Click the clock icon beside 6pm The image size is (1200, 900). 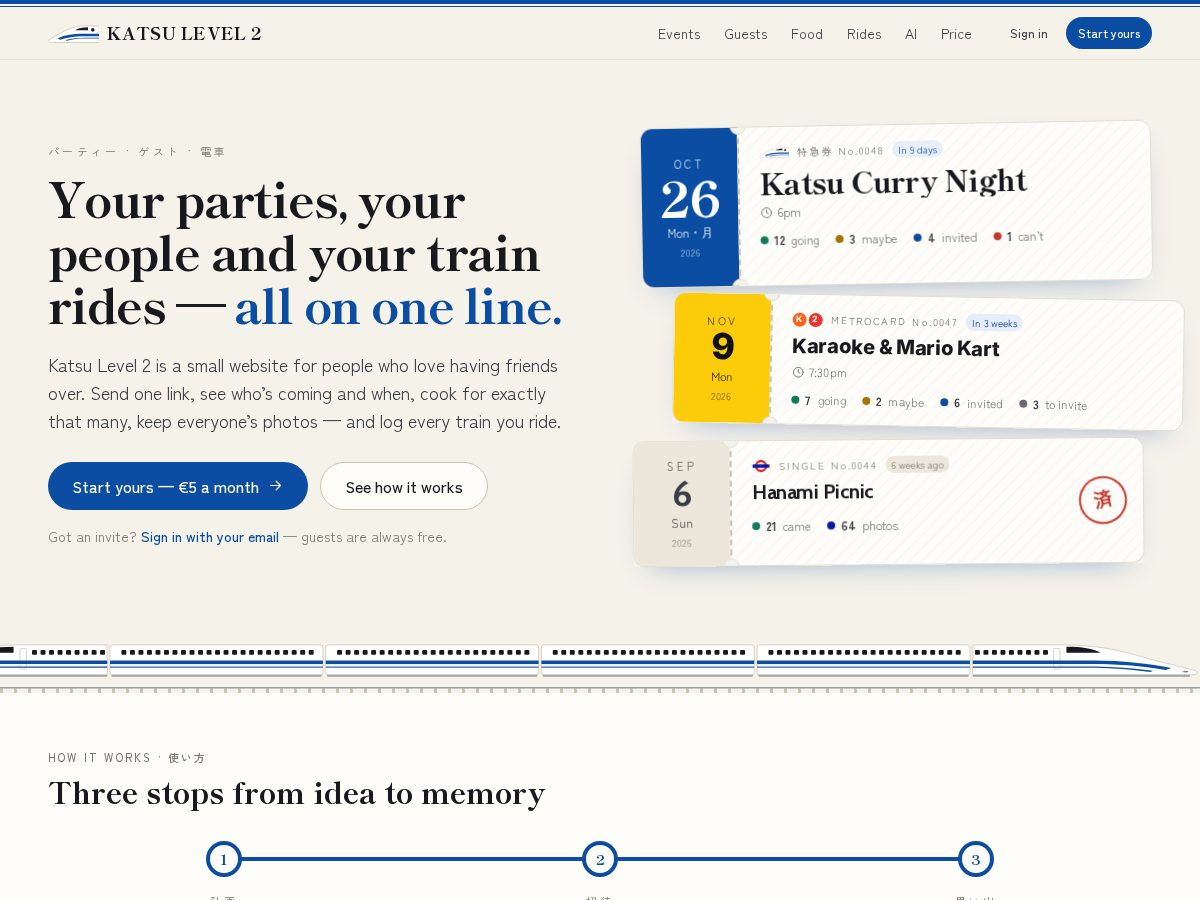[767, 212]
